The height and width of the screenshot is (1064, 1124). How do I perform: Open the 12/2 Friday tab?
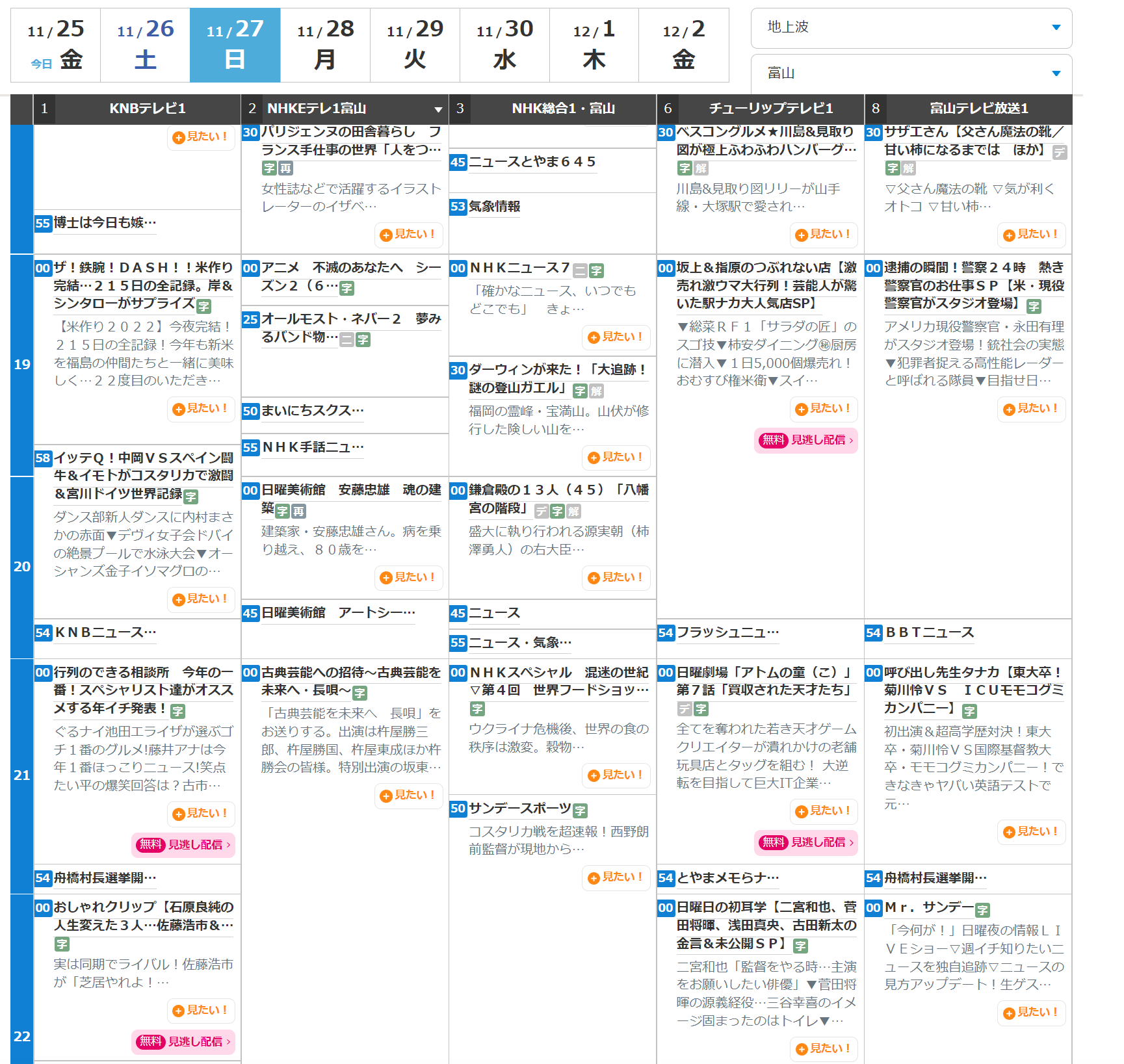point(683,45)
